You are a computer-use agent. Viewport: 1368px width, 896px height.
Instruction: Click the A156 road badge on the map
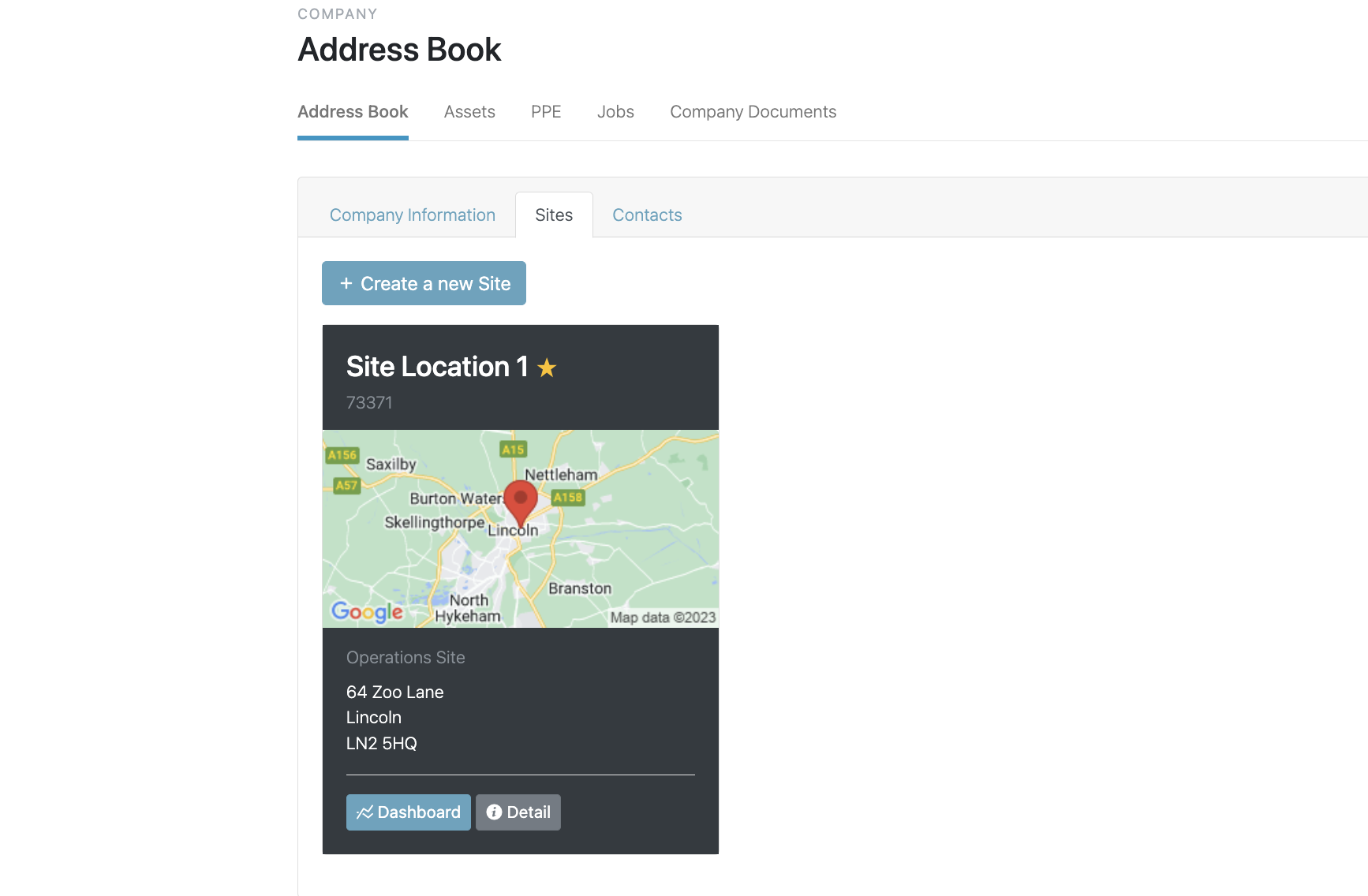pos(342,455)
